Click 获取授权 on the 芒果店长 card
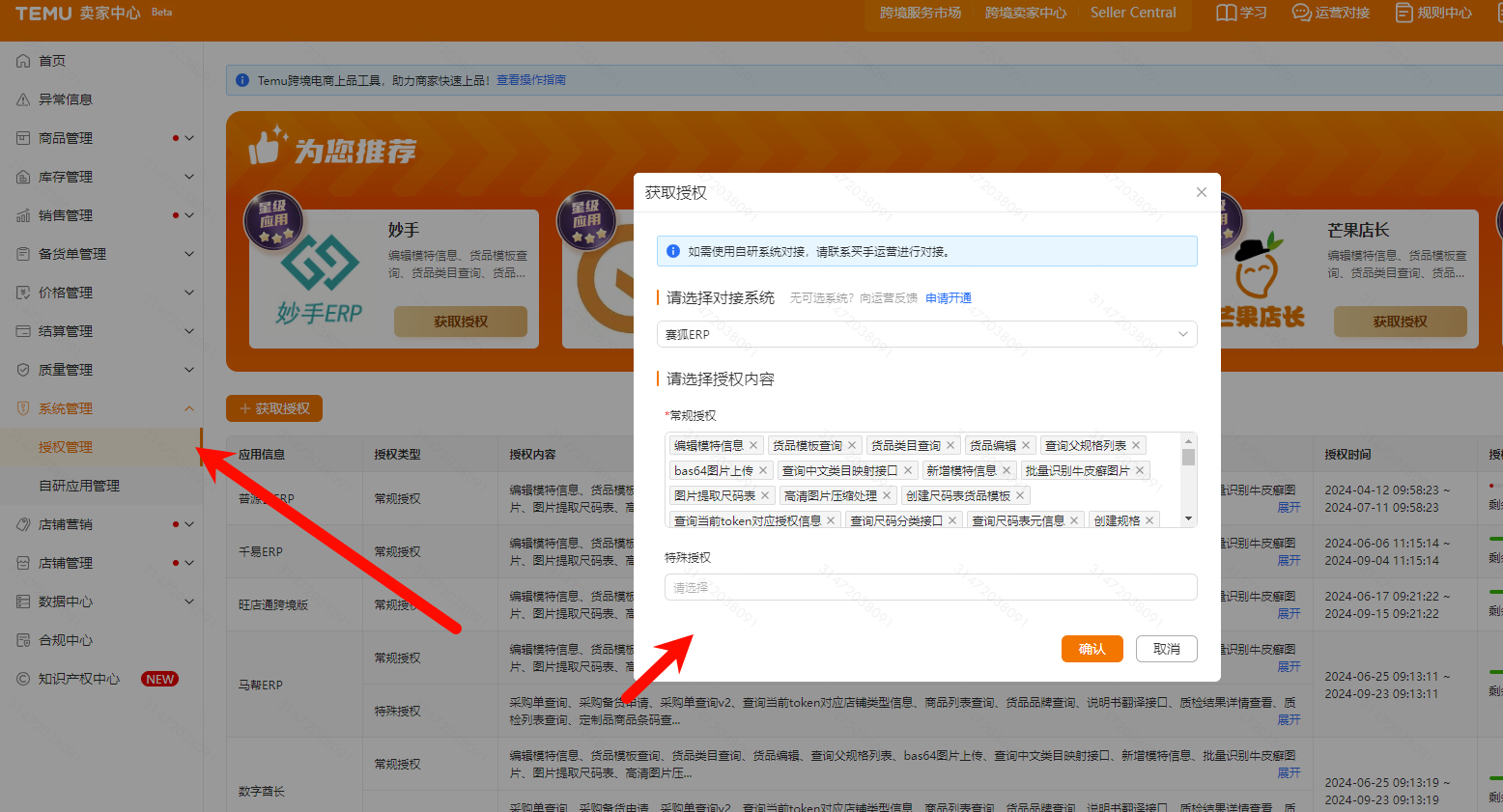The height and width of the screenshot is (812, 1503). pyautogui.click(x=1401, y=322)
